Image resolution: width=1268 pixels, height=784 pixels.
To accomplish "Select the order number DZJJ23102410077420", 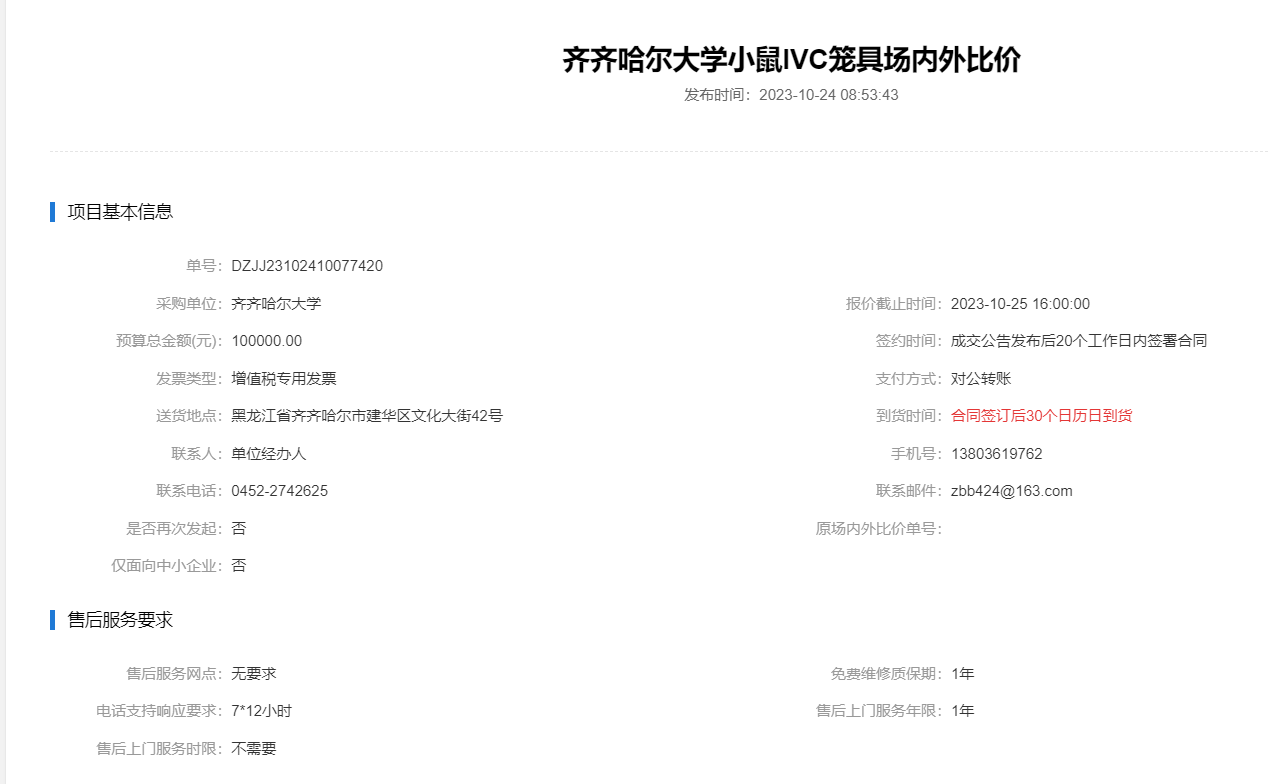I will point(307,266).
